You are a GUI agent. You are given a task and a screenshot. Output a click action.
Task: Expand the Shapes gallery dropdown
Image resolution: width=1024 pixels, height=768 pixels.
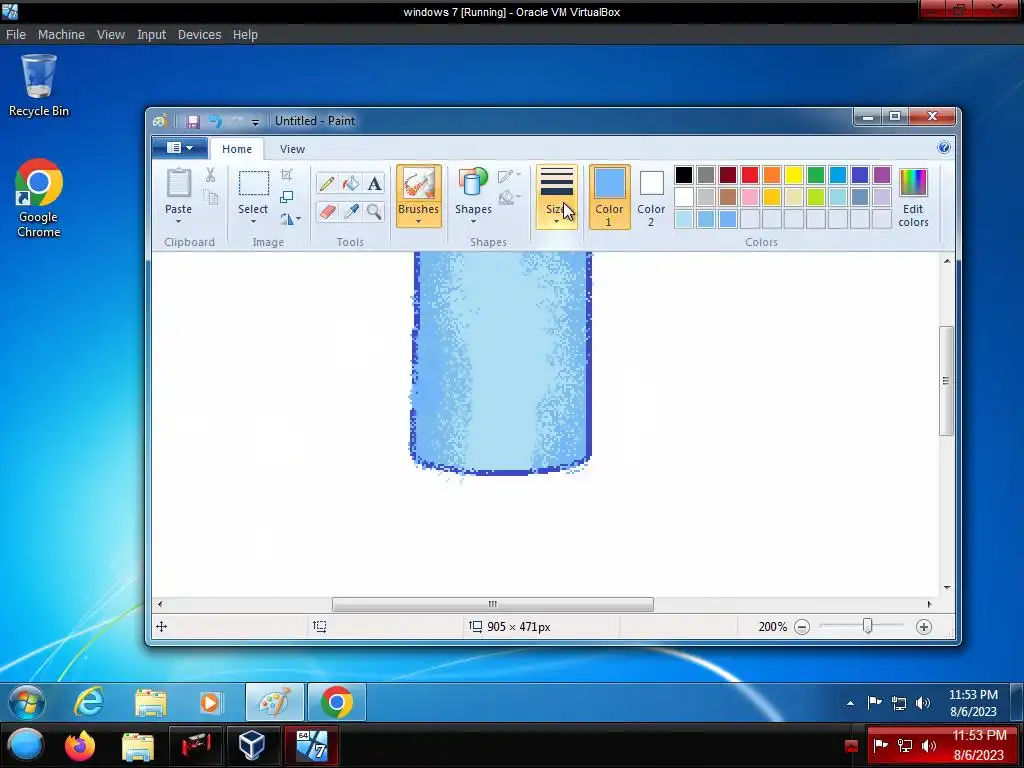(473, 221)
